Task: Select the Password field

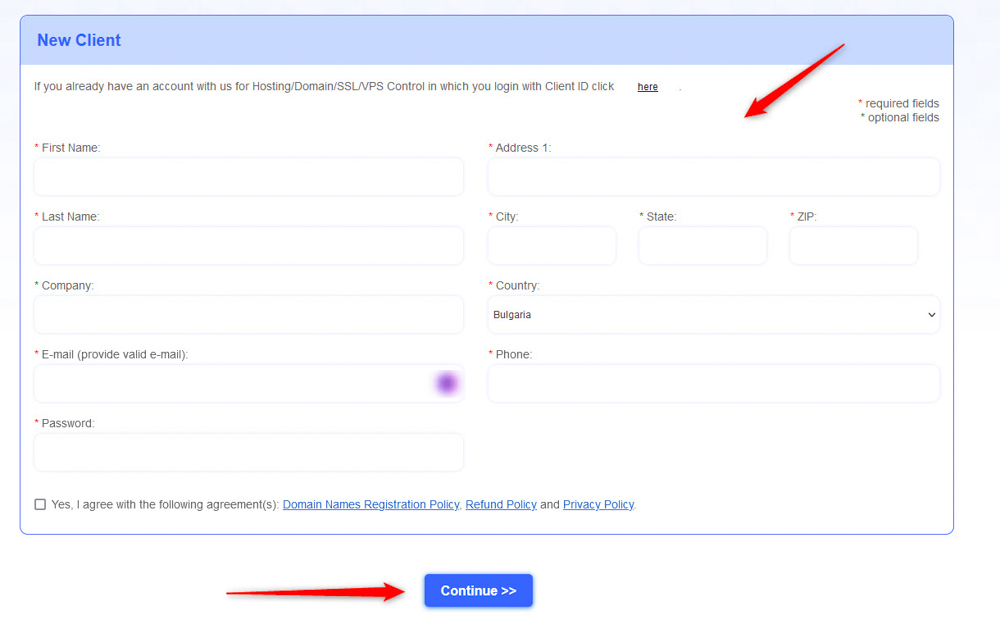Action: (x=248, y=452)
